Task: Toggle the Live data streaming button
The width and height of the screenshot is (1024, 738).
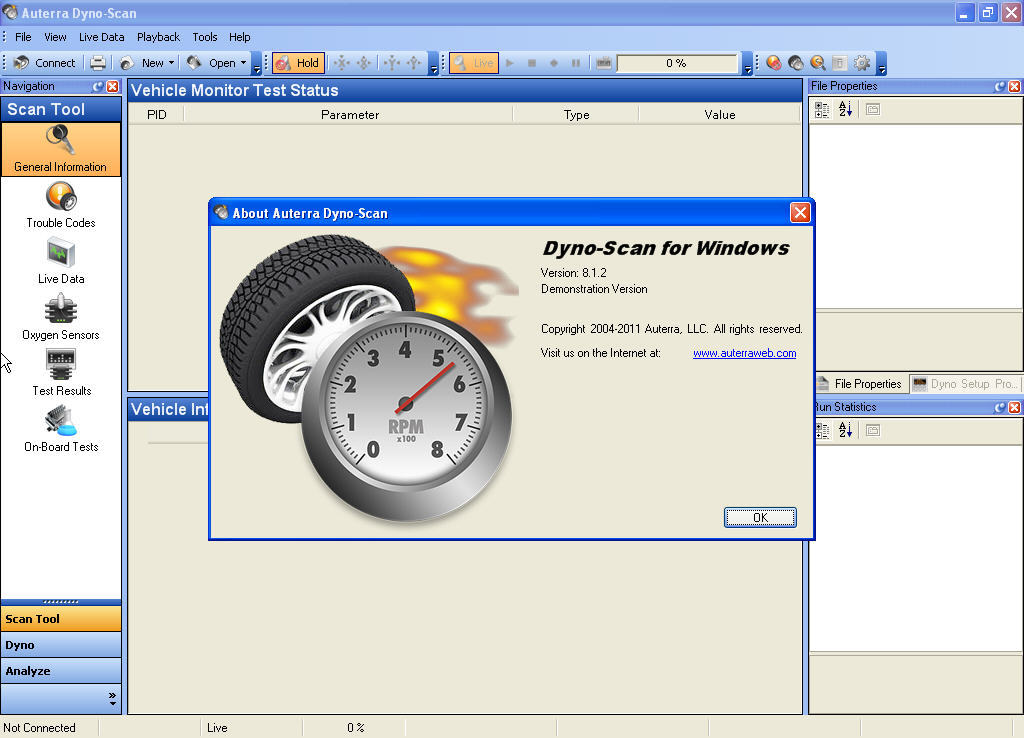Action: point(472,62)
